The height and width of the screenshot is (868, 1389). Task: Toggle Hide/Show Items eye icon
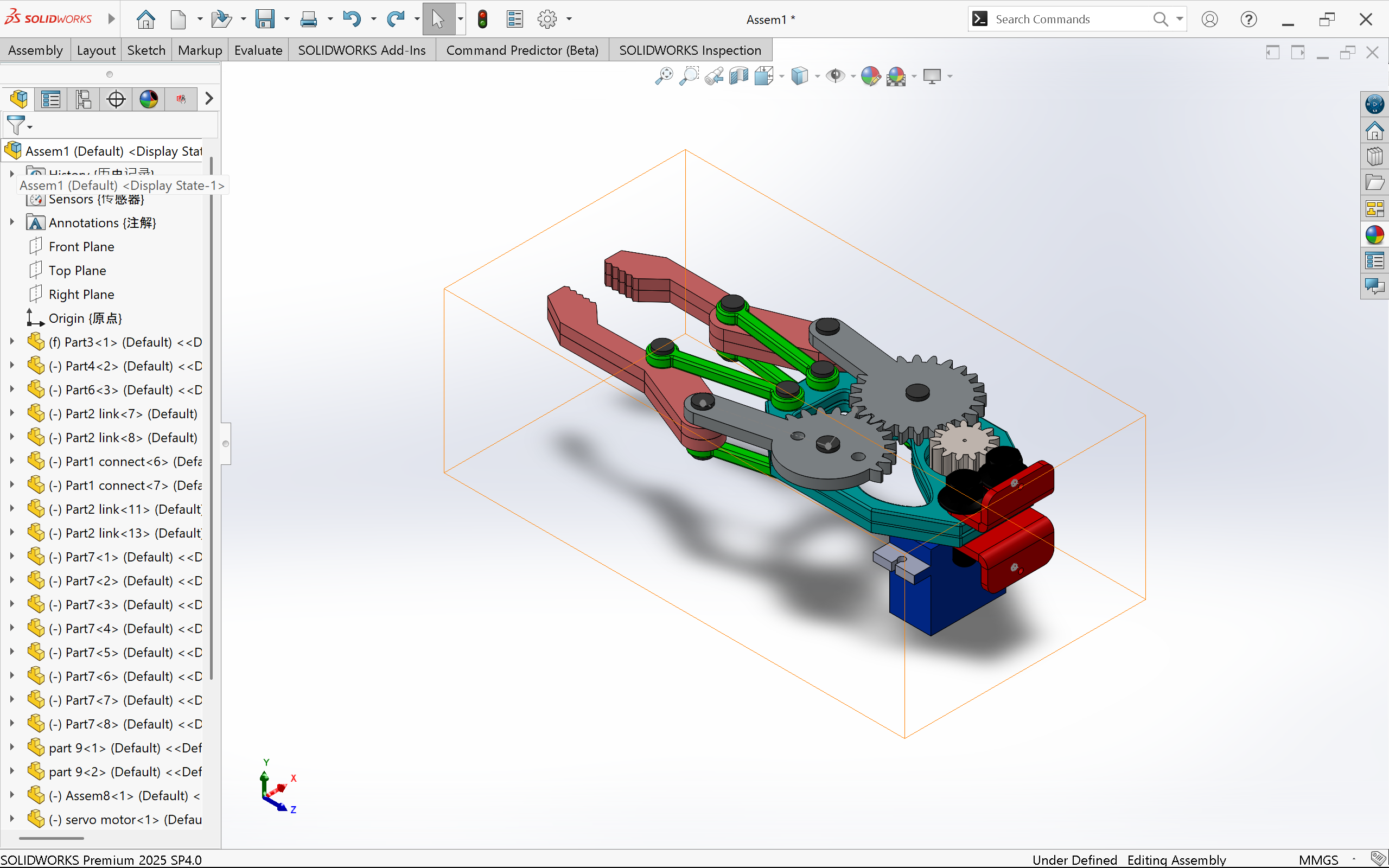pos(835,76)
